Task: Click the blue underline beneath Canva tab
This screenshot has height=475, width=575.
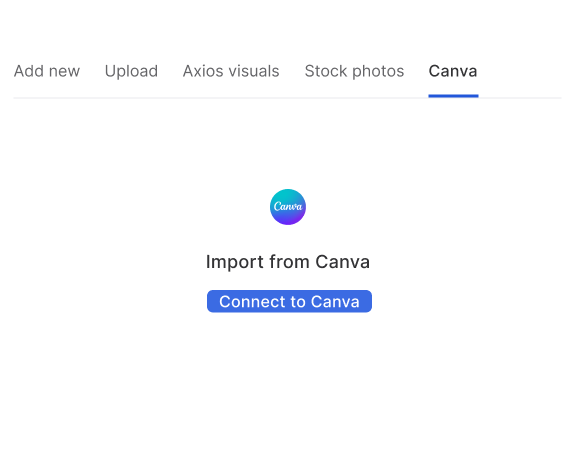Action: 453,96
